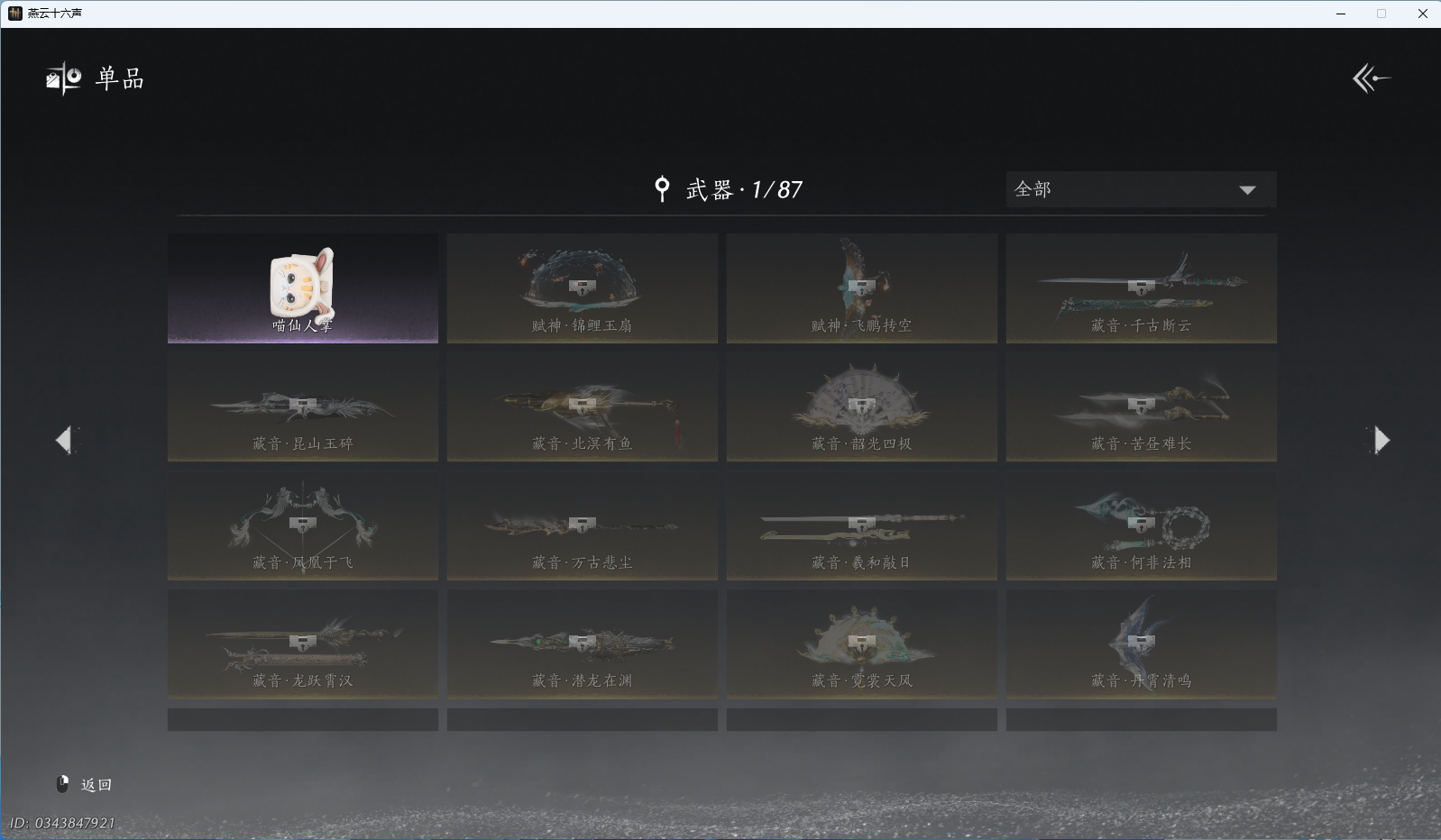This screenshot has width=1441, height=840.
Task: Choose 藏音·昆山玉碎 weapon skin
Action: coord(303,406)
